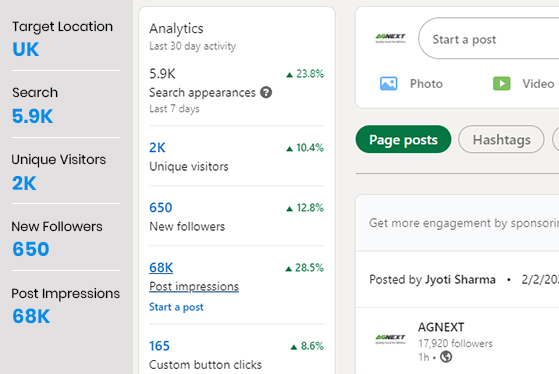Click the Photo icon

[x=389, y=84]
